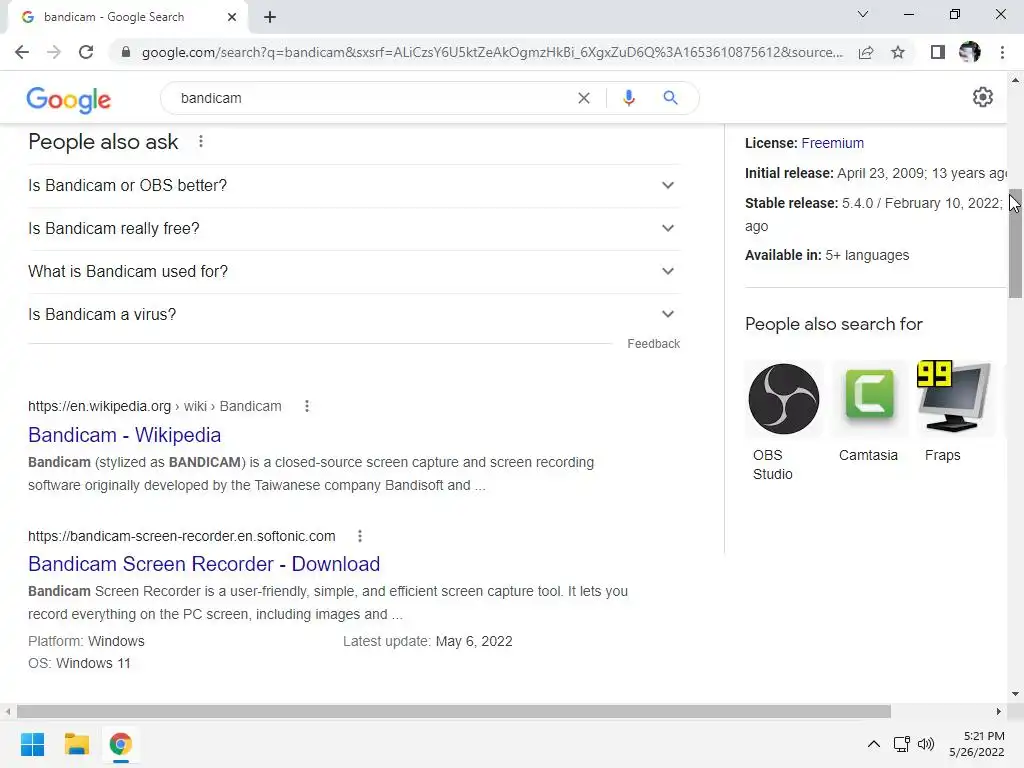Open Wikipedia result's three-dot options
The height and width of the screenshot is (768, 1024).
[x=307, y=406]
